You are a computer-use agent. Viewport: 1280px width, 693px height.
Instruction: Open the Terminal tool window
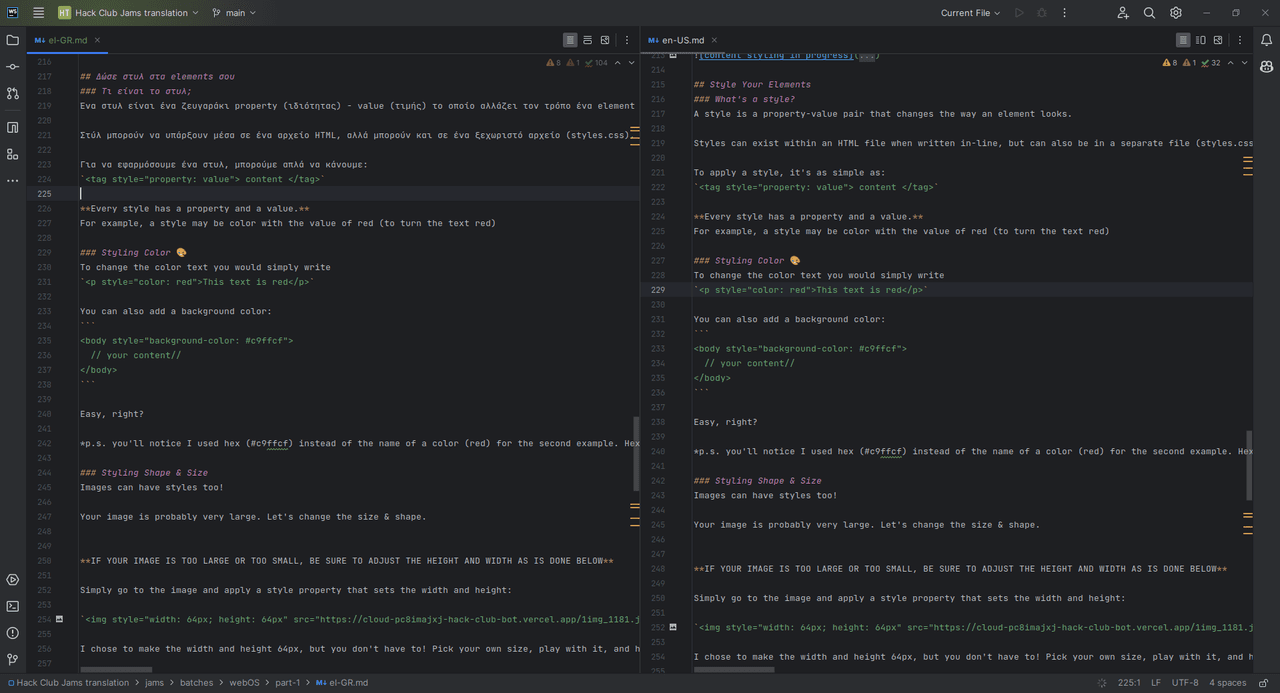[12, 606]
